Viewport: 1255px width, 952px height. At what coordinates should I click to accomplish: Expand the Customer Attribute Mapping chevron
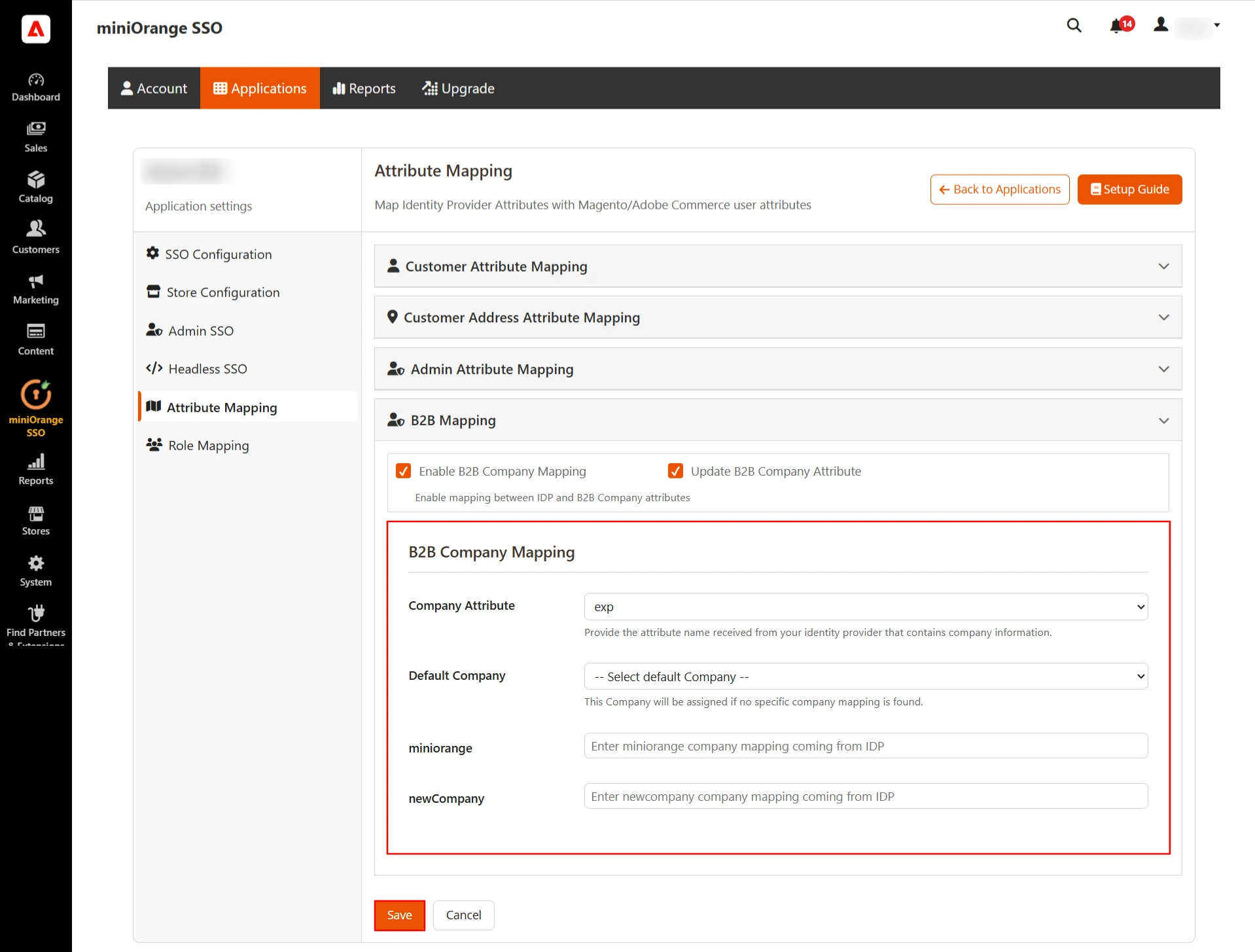tap(1164, 266)
